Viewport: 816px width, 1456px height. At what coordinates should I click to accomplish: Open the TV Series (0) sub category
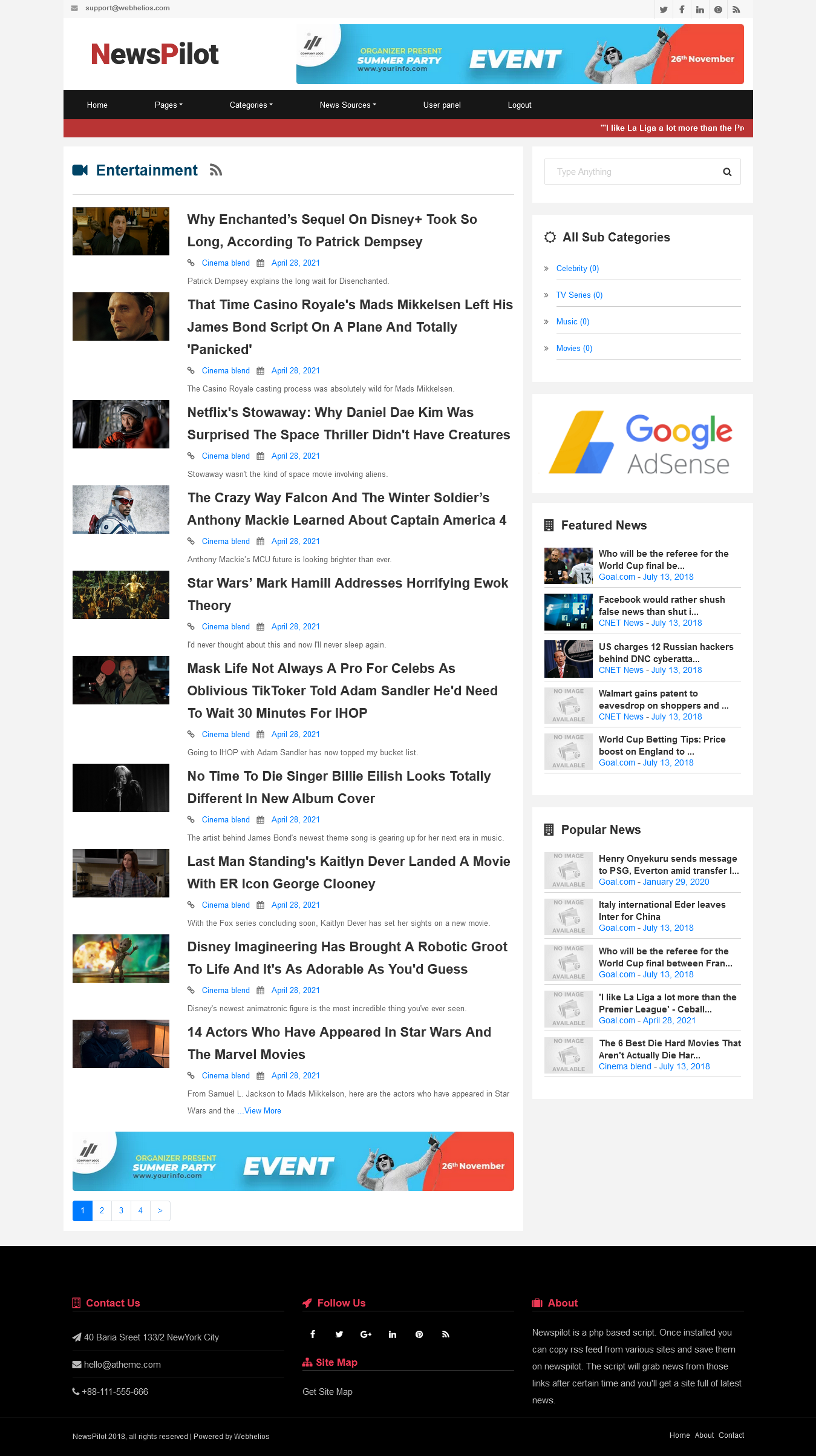[579, 295]
